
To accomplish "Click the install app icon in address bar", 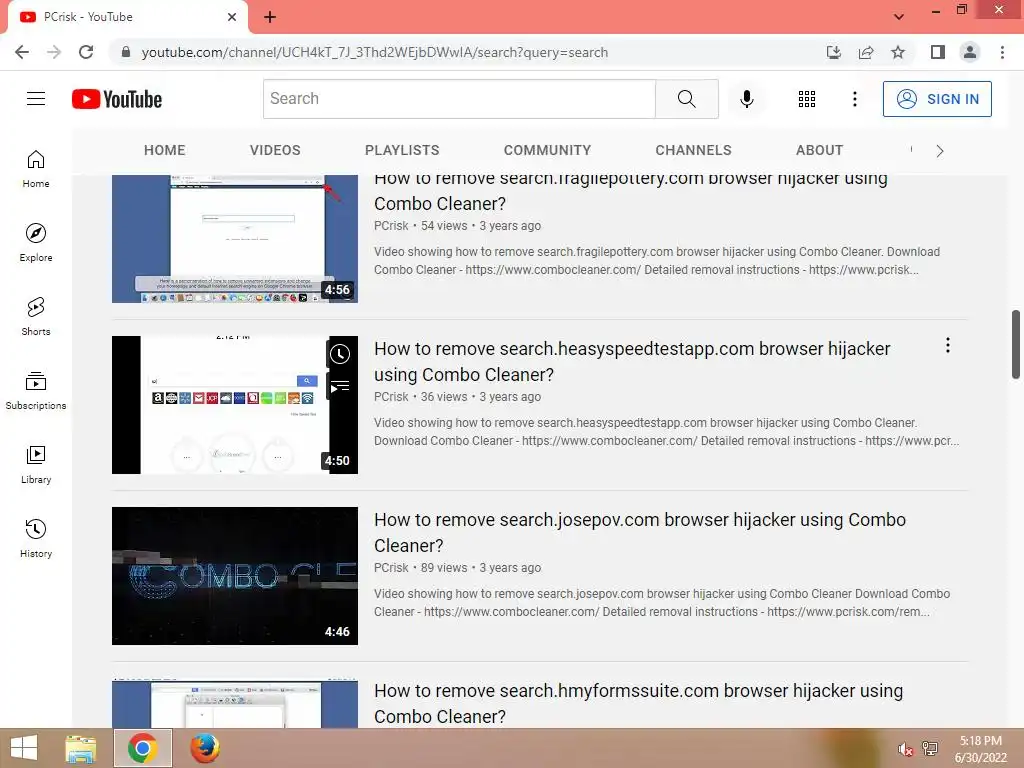I will click(x=834, y=52).
